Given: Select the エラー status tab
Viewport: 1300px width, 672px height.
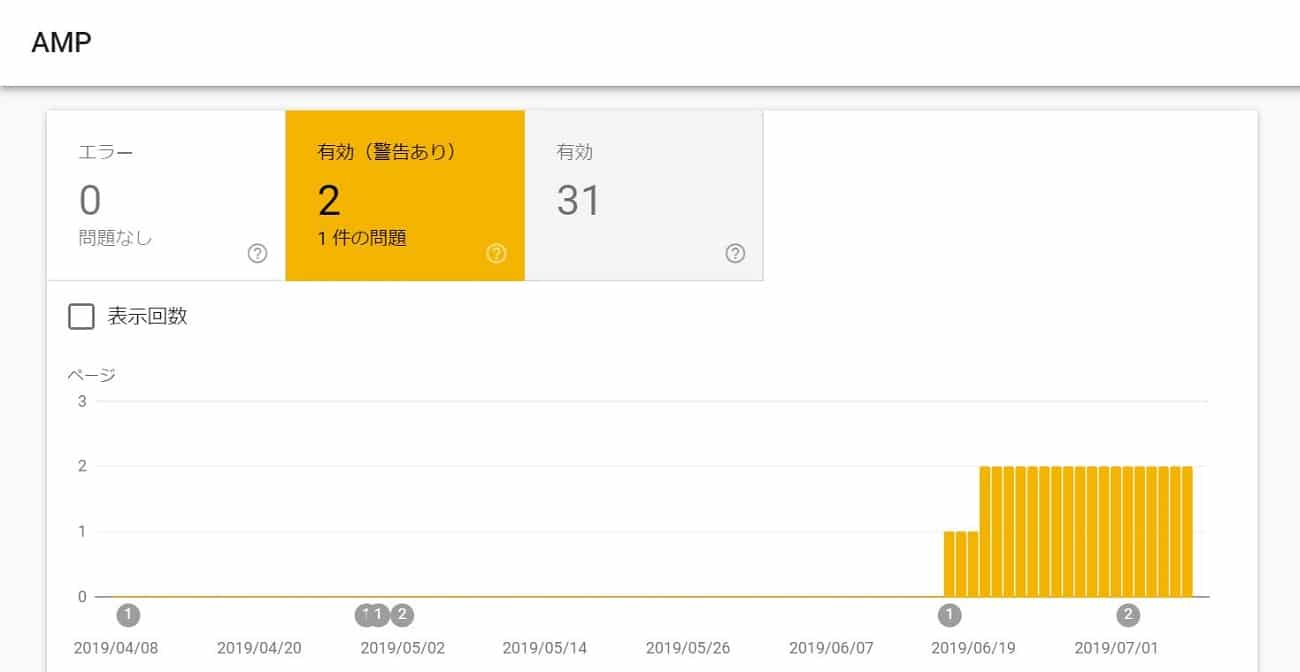Looking at the screenshot, I should click(x=165, y=195).
